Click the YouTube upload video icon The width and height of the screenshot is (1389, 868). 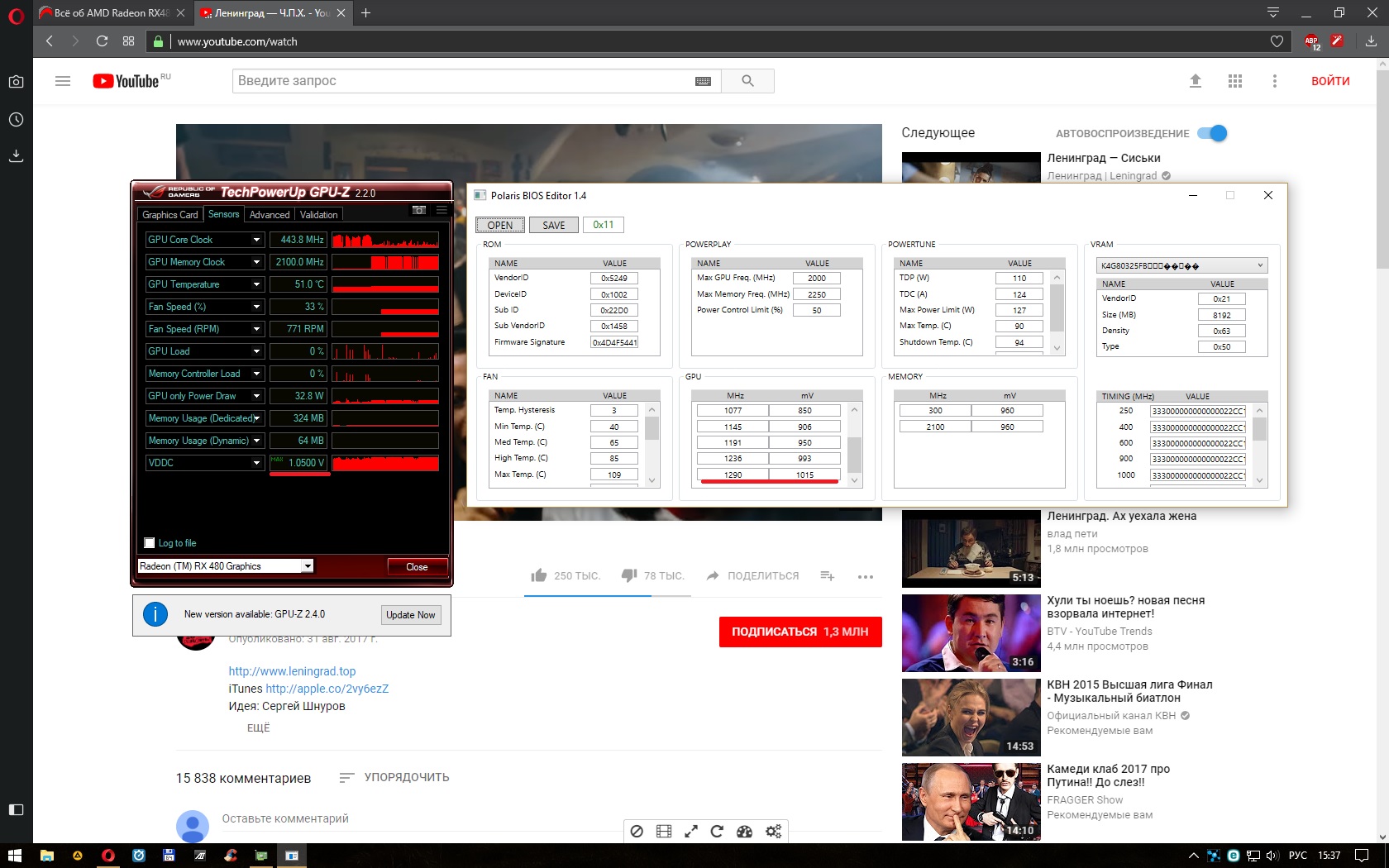(x=1195, y=81)
